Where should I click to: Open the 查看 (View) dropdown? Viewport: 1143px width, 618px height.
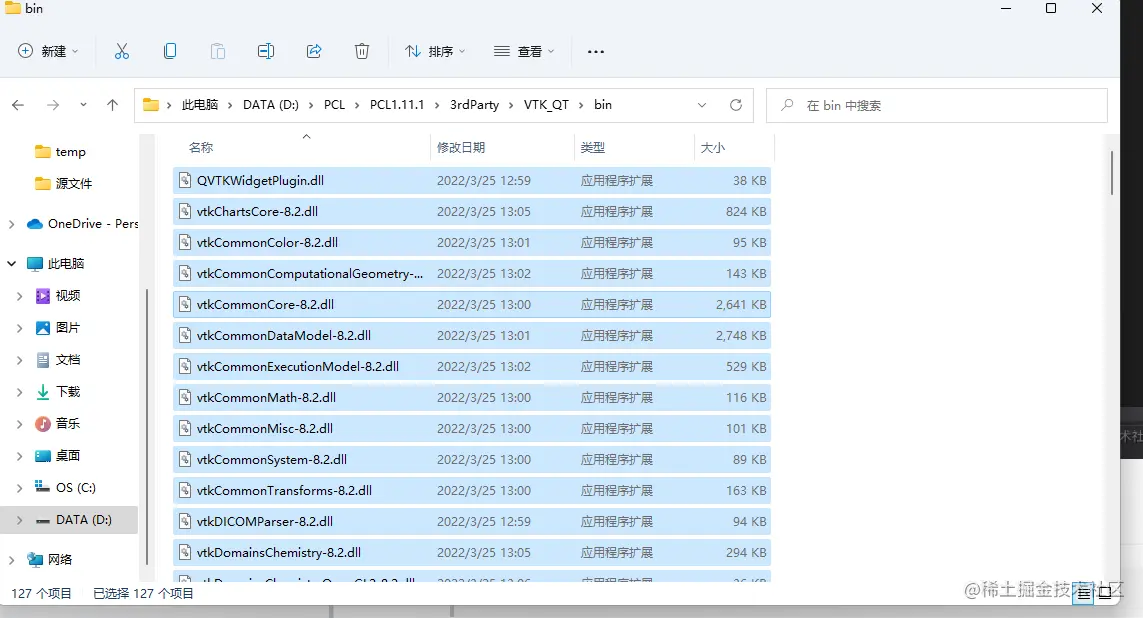(x=524, y=51)
